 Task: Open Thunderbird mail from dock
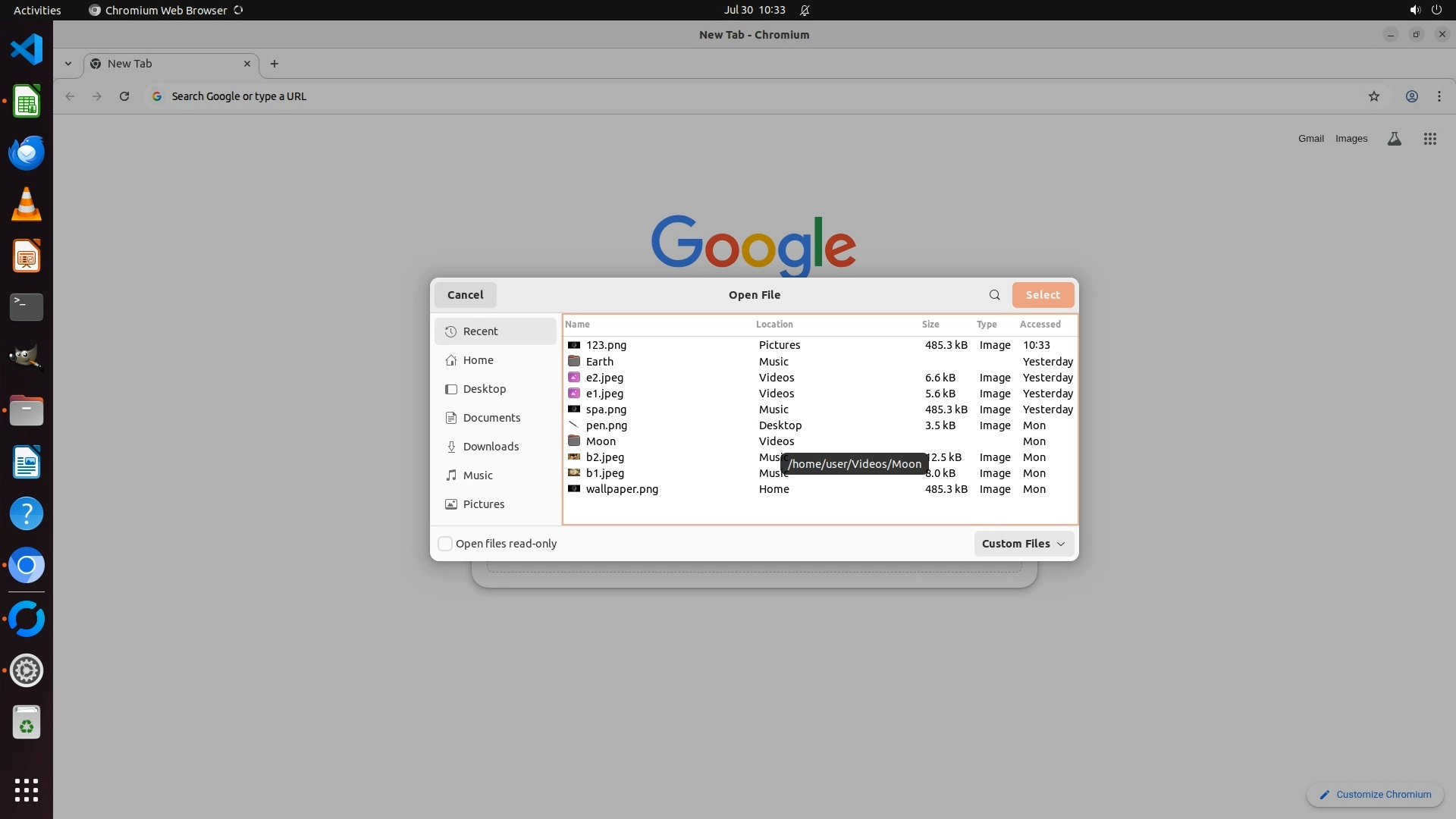pyautogui.click(x=27, y=152)
